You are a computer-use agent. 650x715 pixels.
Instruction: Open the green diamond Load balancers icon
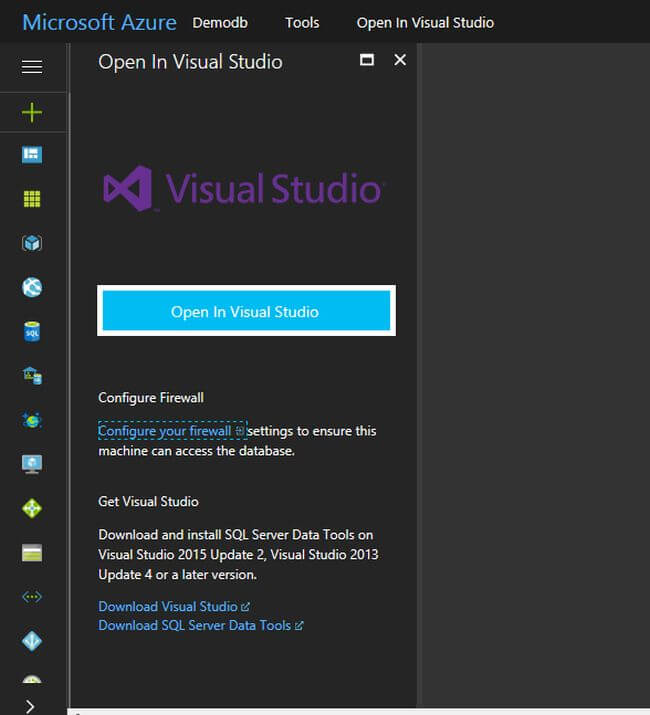[x=32, y=508]
